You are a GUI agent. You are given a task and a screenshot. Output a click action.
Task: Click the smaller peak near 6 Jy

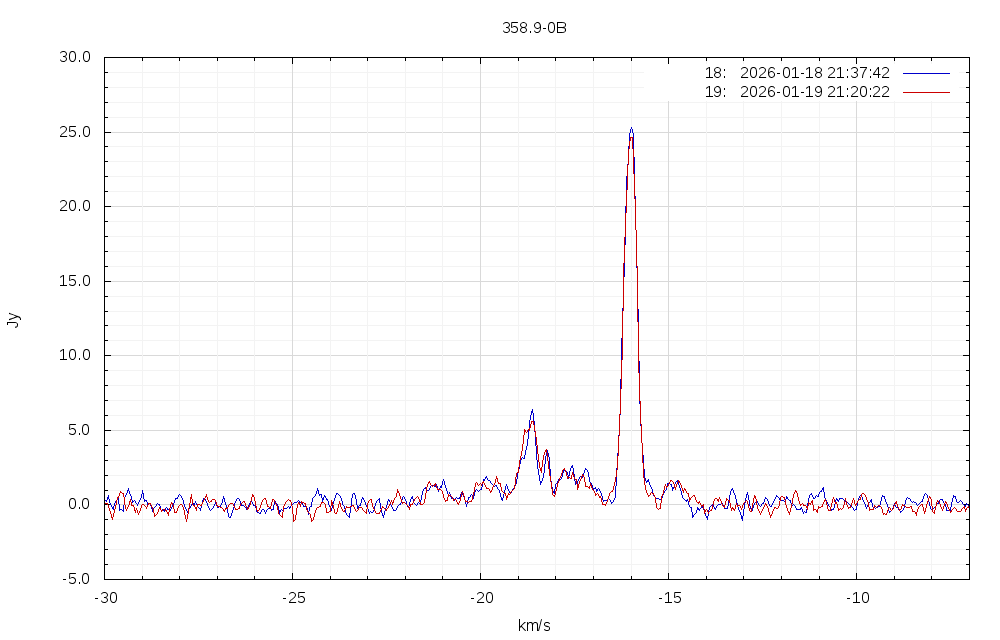[532, 411]
